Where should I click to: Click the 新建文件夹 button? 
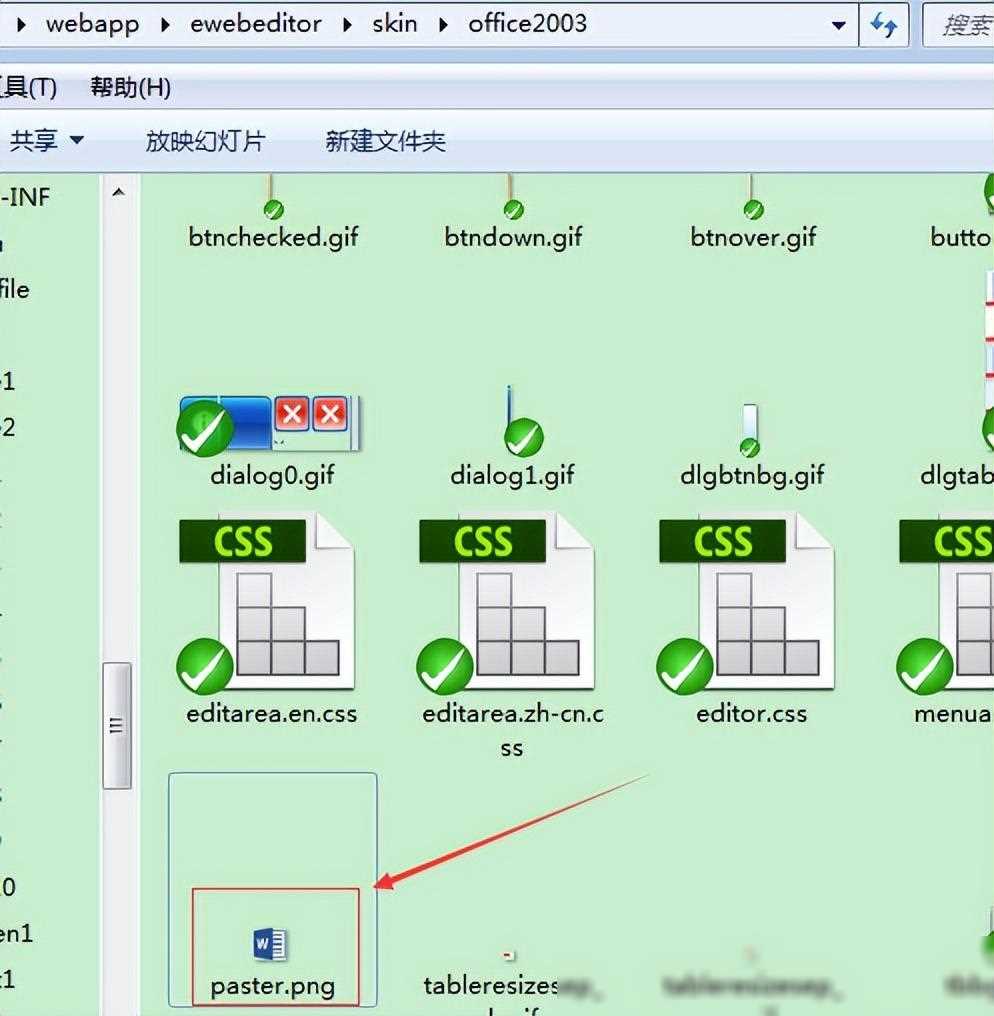[x=385, y=141]
